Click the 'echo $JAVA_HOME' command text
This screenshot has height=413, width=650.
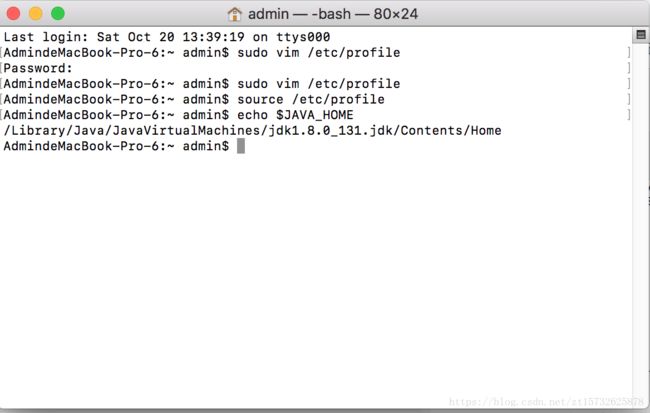tap(295, 115)
